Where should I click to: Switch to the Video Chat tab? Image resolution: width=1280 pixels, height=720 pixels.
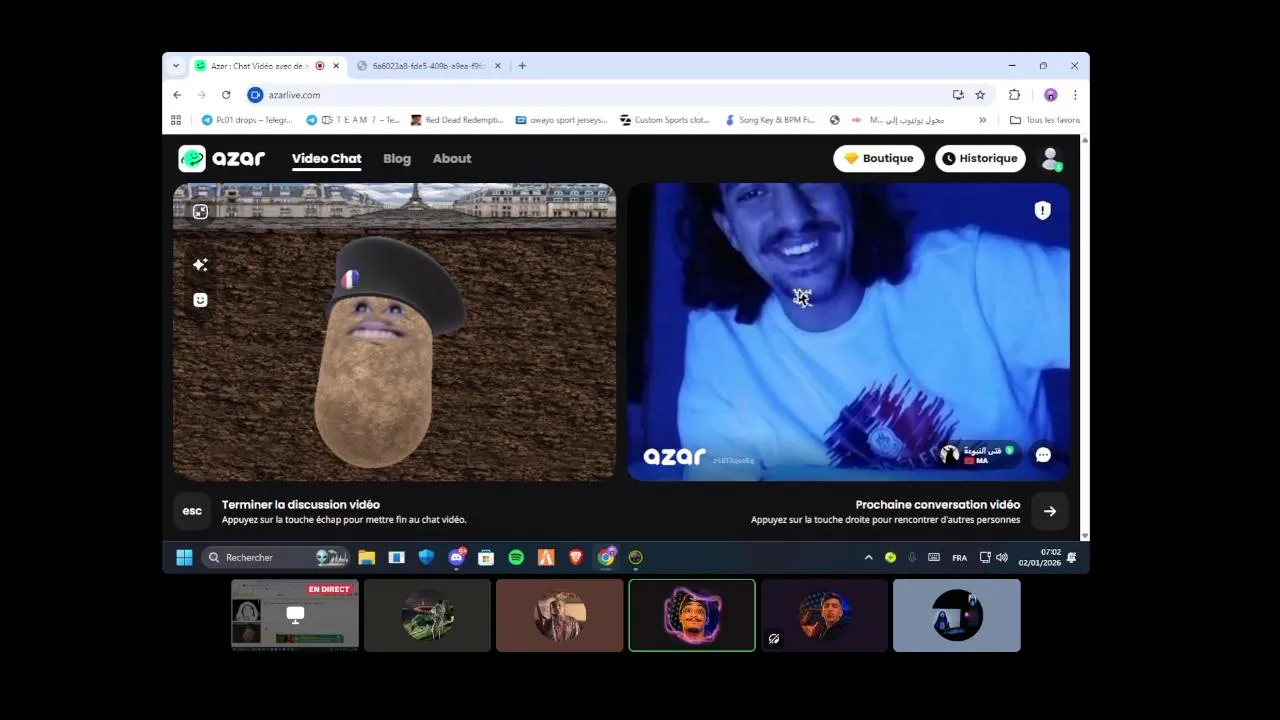coord(326,158)
